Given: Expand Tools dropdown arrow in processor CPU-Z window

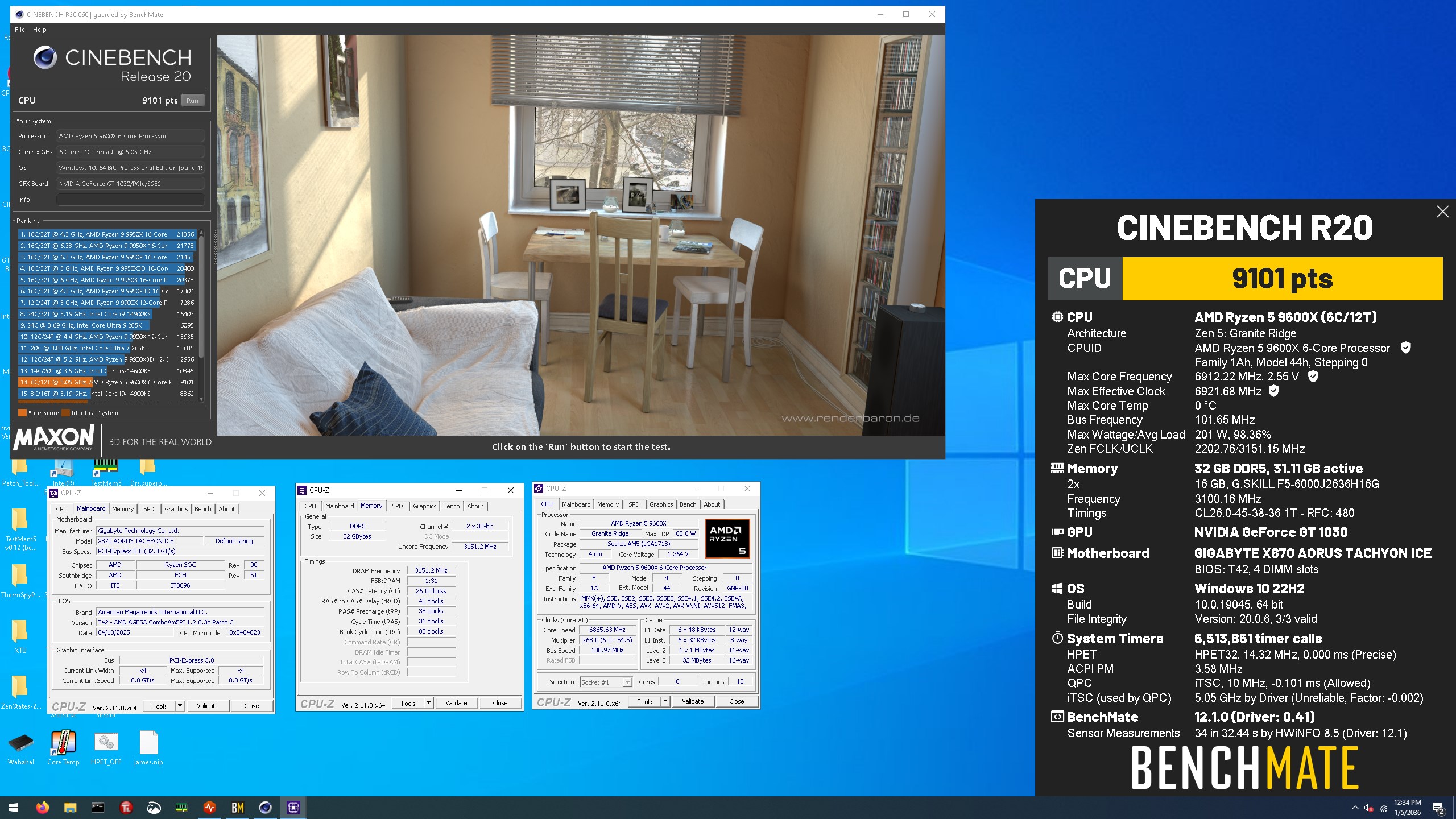Looking at the screenshot, I should pos(665,701).
